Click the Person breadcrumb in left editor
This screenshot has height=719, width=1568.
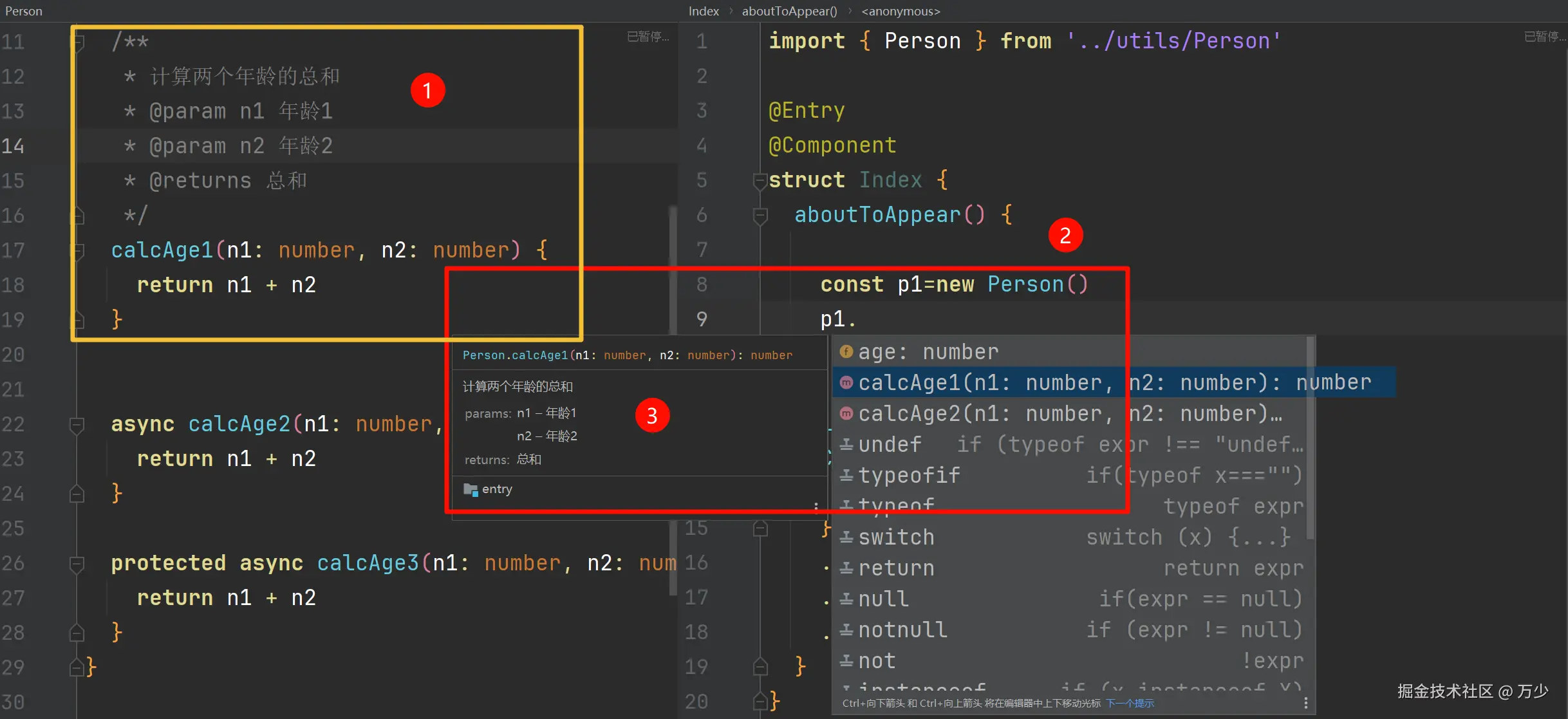click(24, 11)
